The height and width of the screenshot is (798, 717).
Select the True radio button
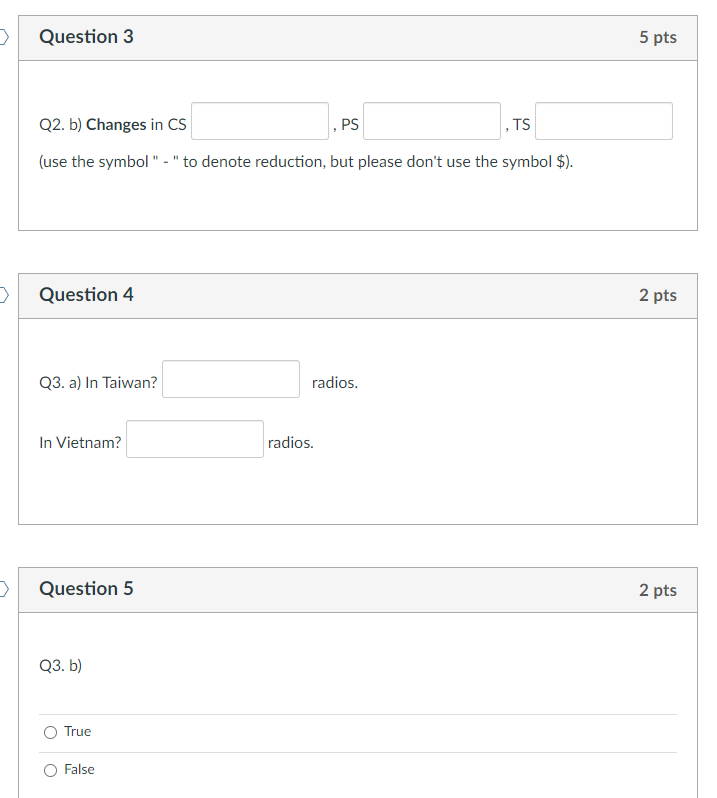pos(50,732)
